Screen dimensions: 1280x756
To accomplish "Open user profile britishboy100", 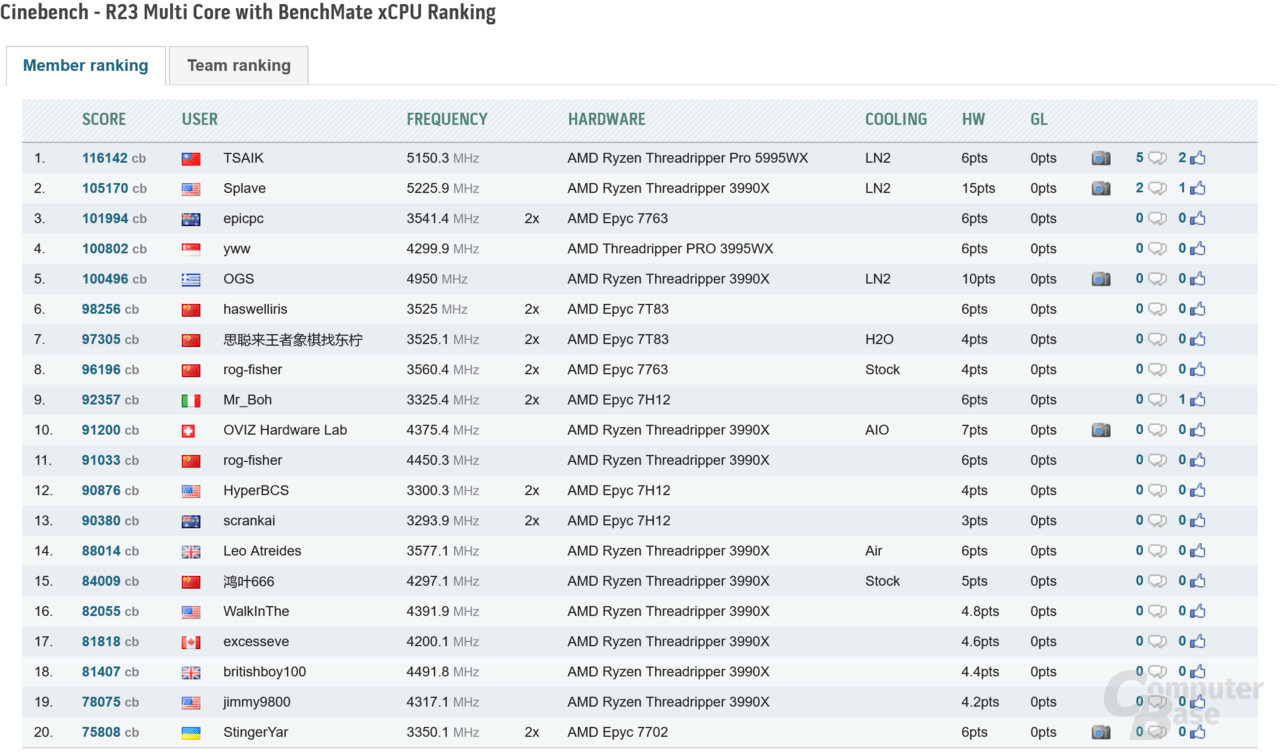I will pyautogui.click(x=264, y=672).
